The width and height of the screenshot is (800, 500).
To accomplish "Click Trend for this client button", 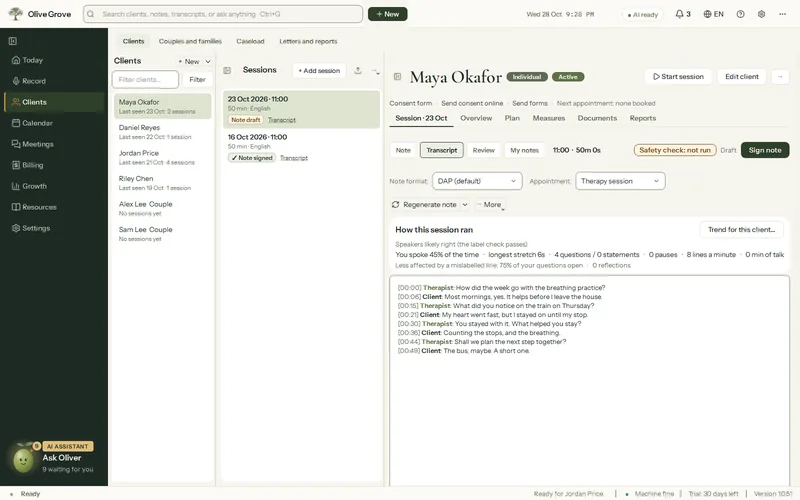I will pos(741,230).
